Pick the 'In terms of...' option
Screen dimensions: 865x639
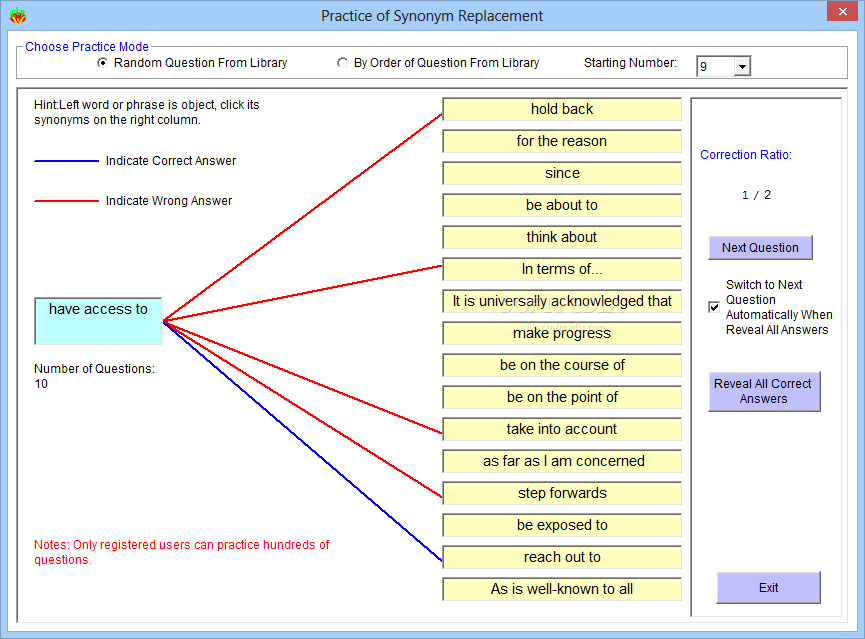[x=562, y=269]
